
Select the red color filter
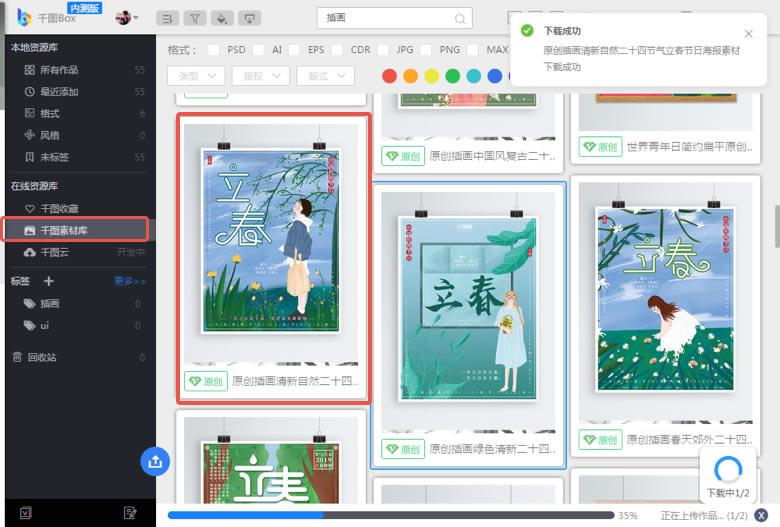tap(390, 76)
